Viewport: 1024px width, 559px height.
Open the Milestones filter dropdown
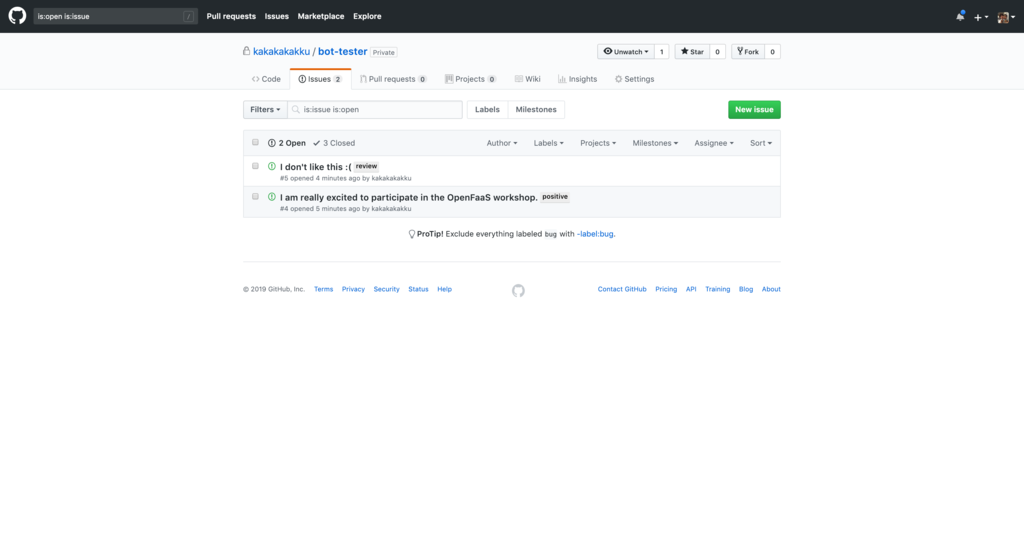655,143
